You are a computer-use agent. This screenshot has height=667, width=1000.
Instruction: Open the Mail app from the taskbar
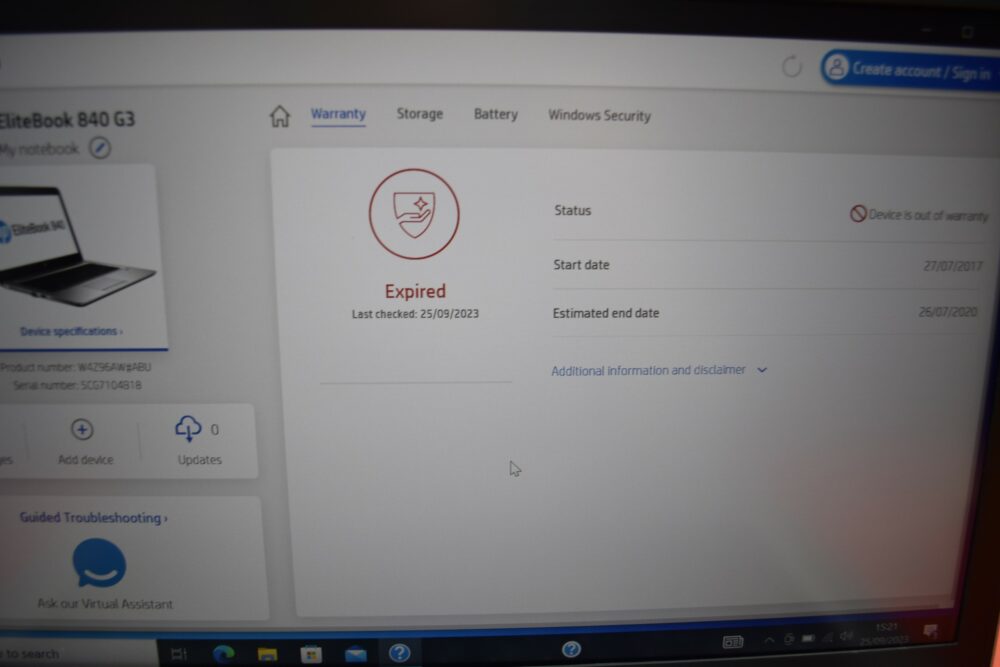[356, 654]
